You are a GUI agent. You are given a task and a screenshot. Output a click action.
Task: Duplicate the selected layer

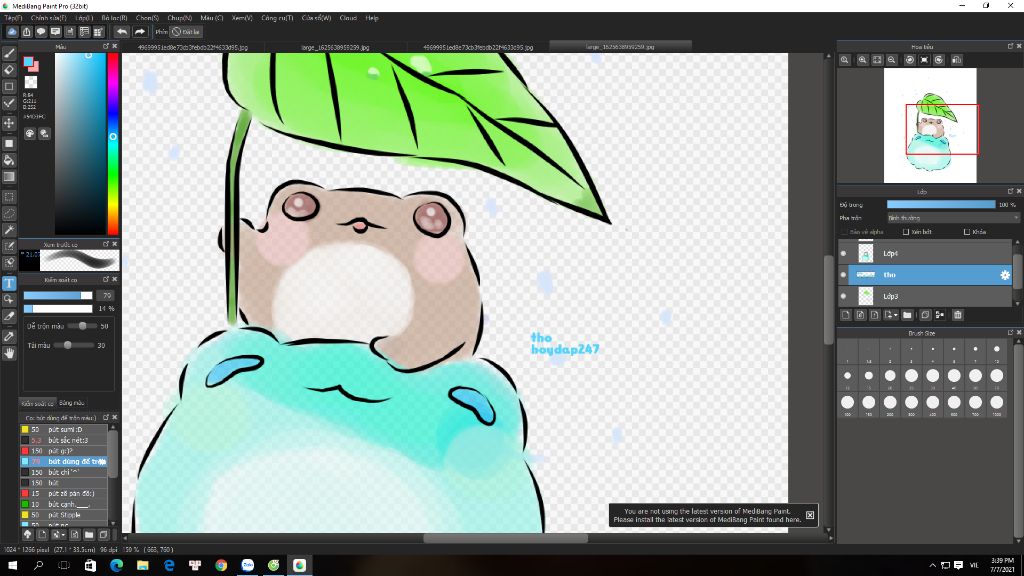click(925, 315)
